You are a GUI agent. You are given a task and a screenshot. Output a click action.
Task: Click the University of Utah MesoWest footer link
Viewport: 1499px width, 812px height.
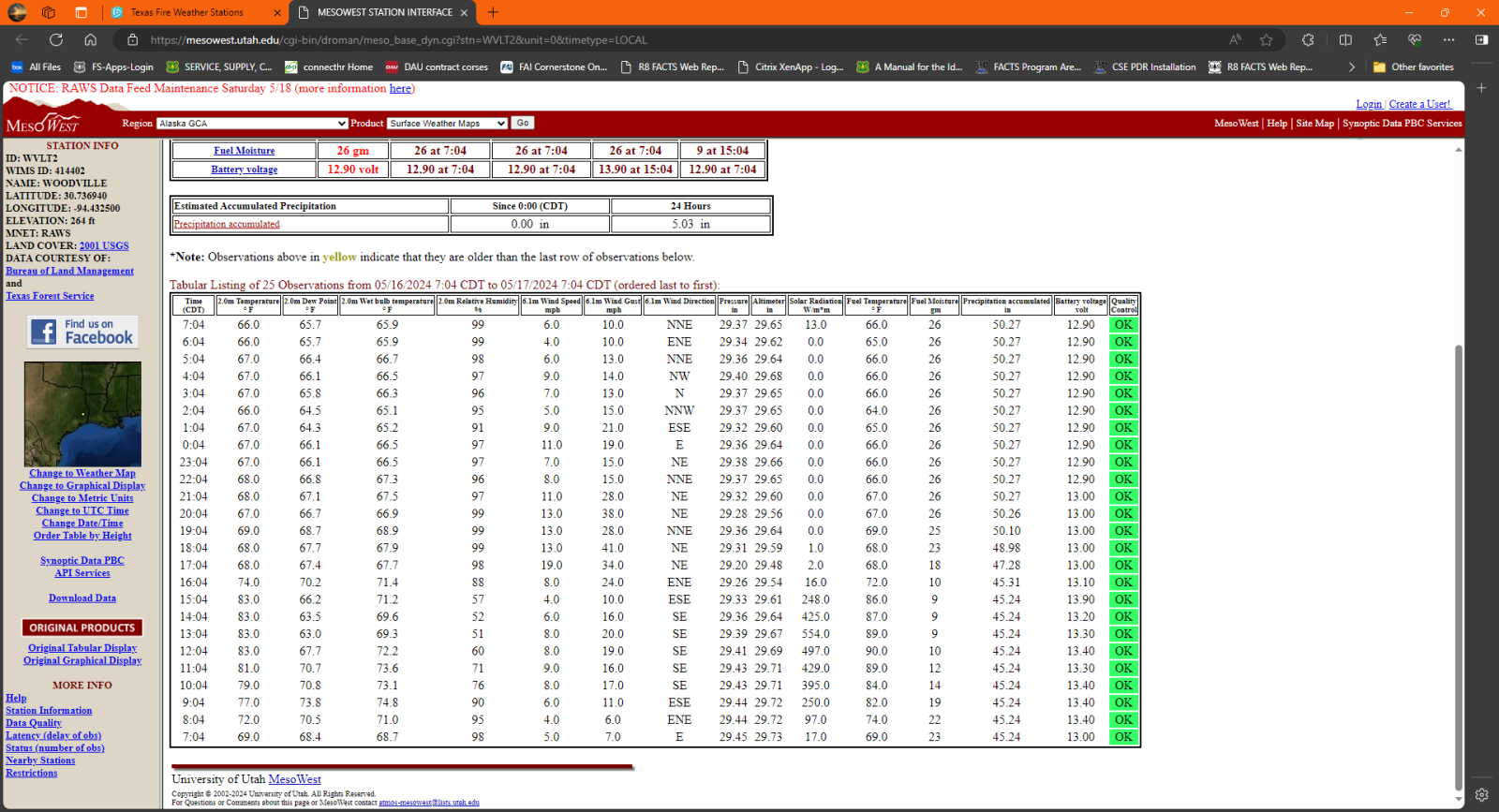click(x=294, y=779)
